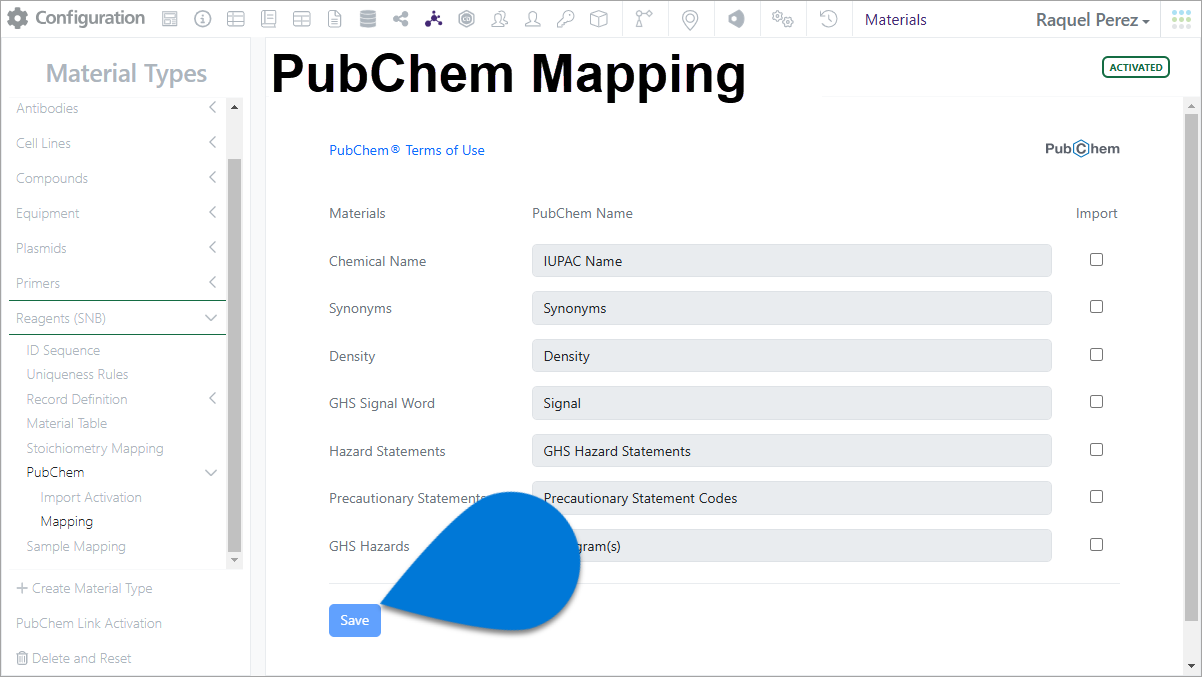Viewport: 1202px width, 677px height.
Task: Collapse the Reagents (SNB) chevron
Action: [211, 318]
